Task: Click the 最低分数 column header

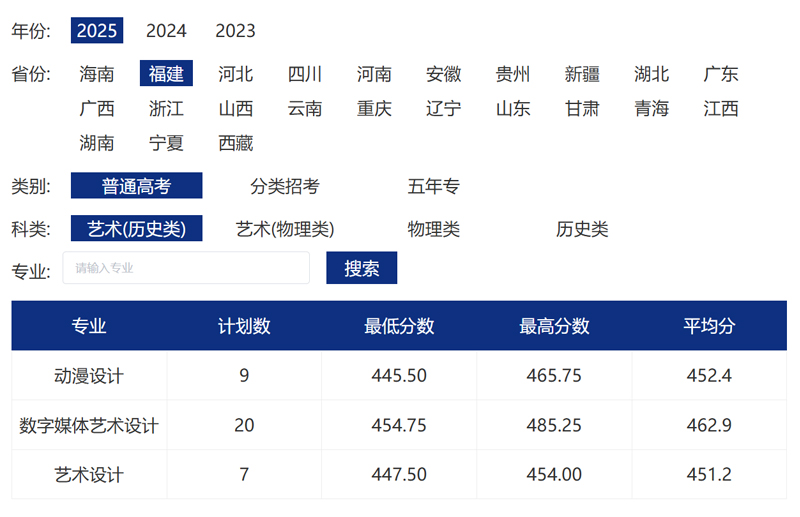Action: click(399, 326)
